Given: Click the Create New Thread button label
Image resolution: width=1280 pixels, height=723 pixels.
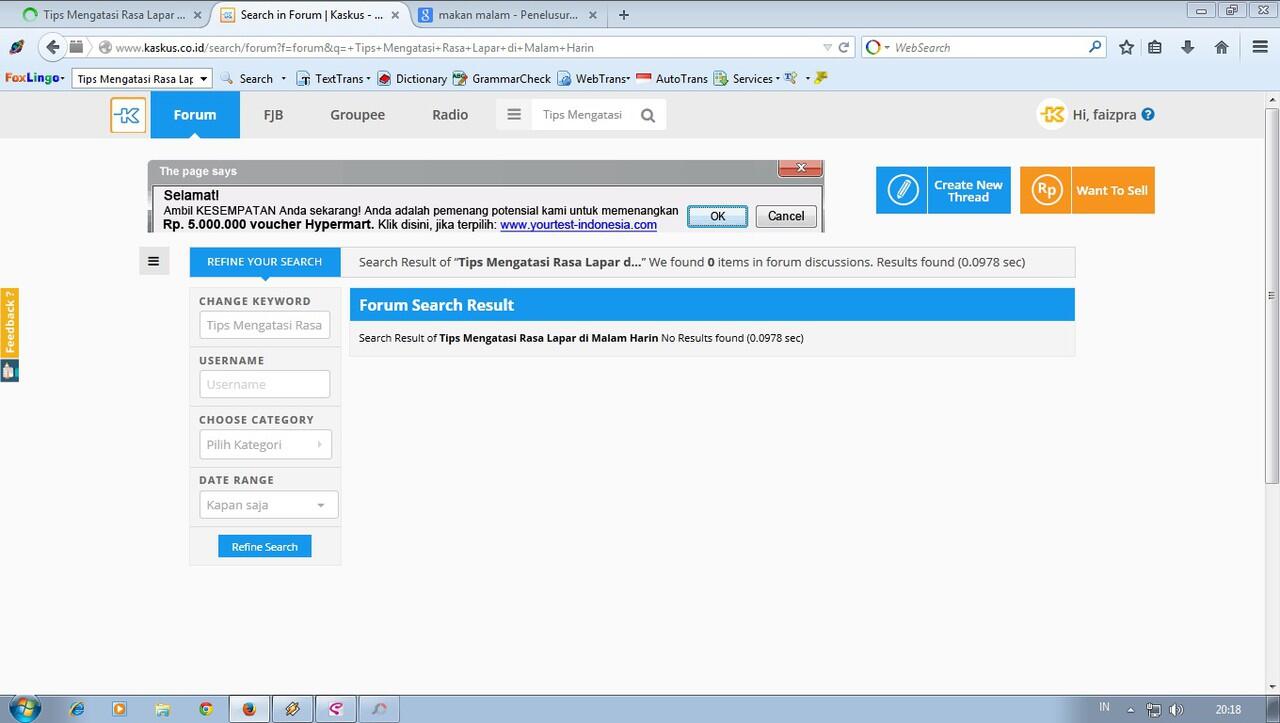Looking at the screenshot, I should coord(968,191).
